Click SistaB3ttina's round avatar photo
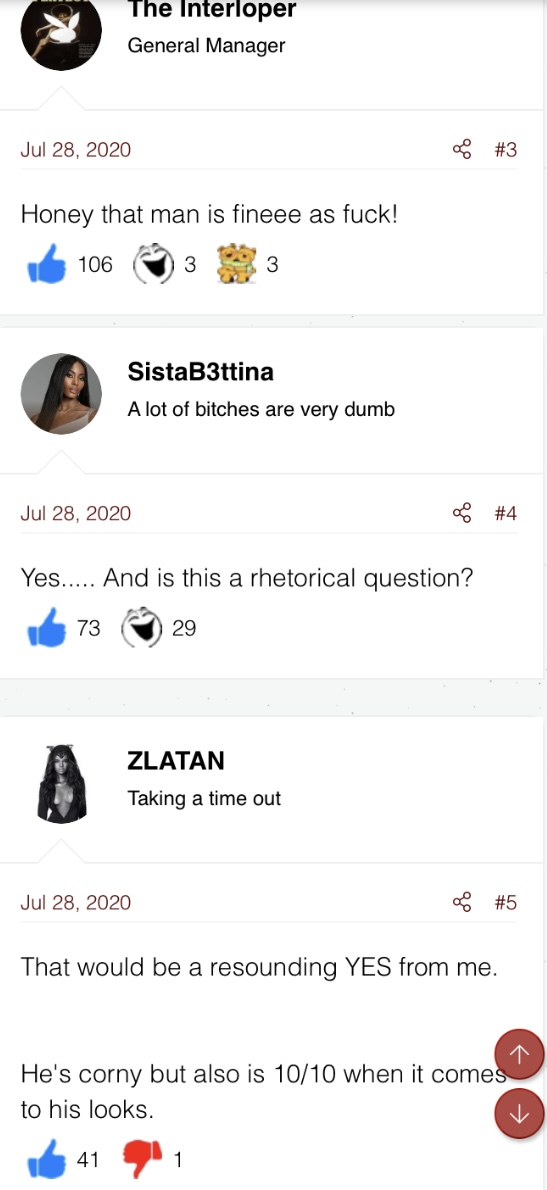 (x=61, y=393)
